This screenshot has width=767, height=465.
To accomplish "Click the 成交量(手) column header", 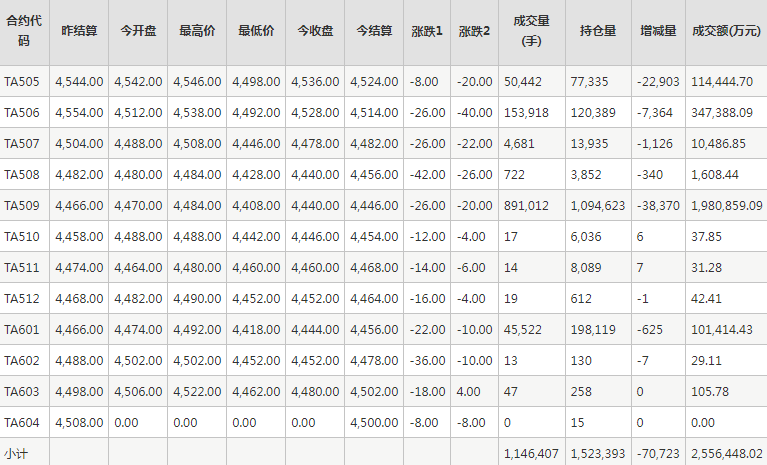I will [x=532, y=31].
